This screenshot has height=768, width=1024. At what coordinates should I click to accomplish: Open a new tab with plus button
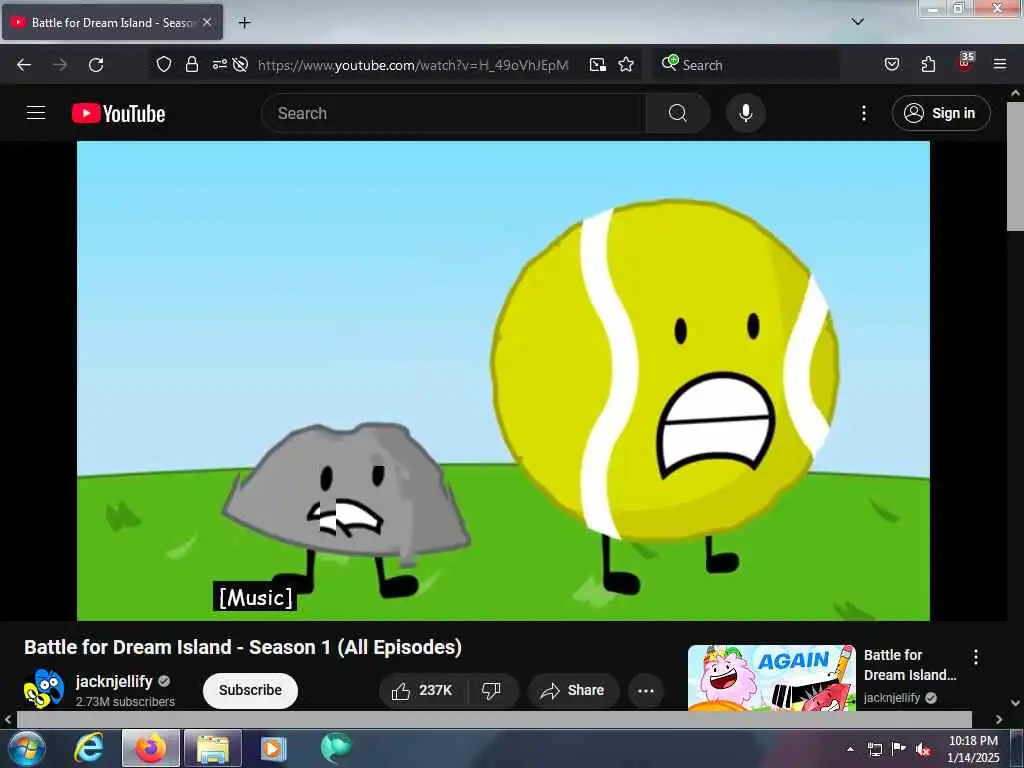click(x=244, y=22)
